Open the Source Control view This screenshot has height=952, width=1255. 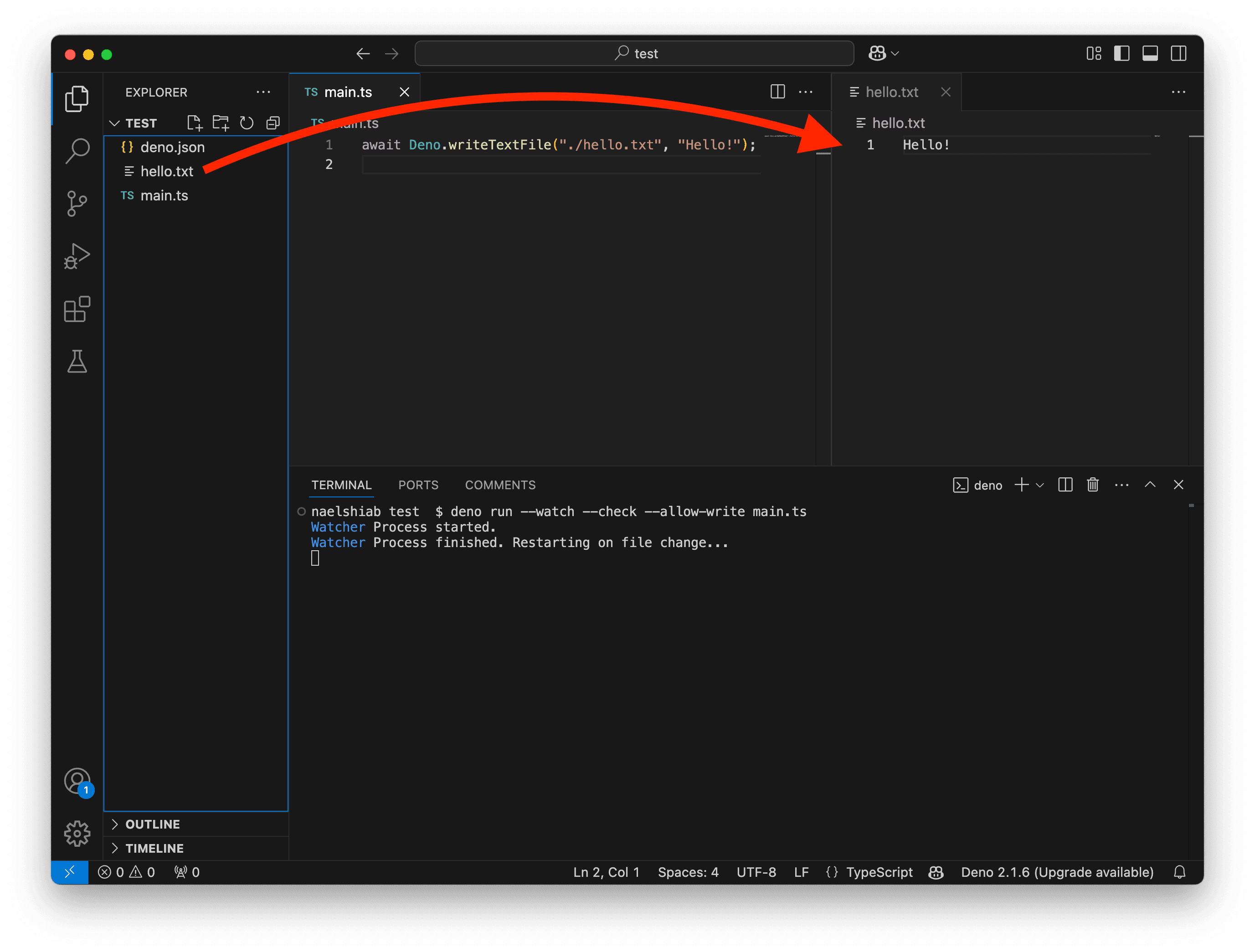(x=77, y=203)
